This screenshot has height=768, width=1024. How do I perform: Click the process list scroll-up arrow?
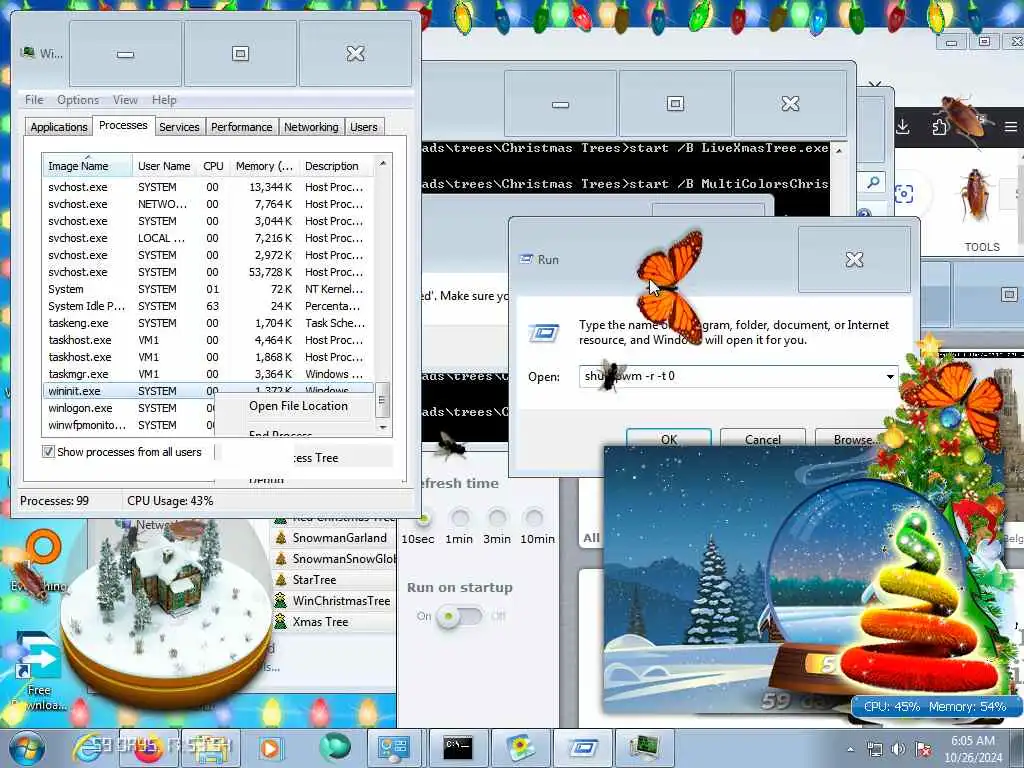click(383, 163)
